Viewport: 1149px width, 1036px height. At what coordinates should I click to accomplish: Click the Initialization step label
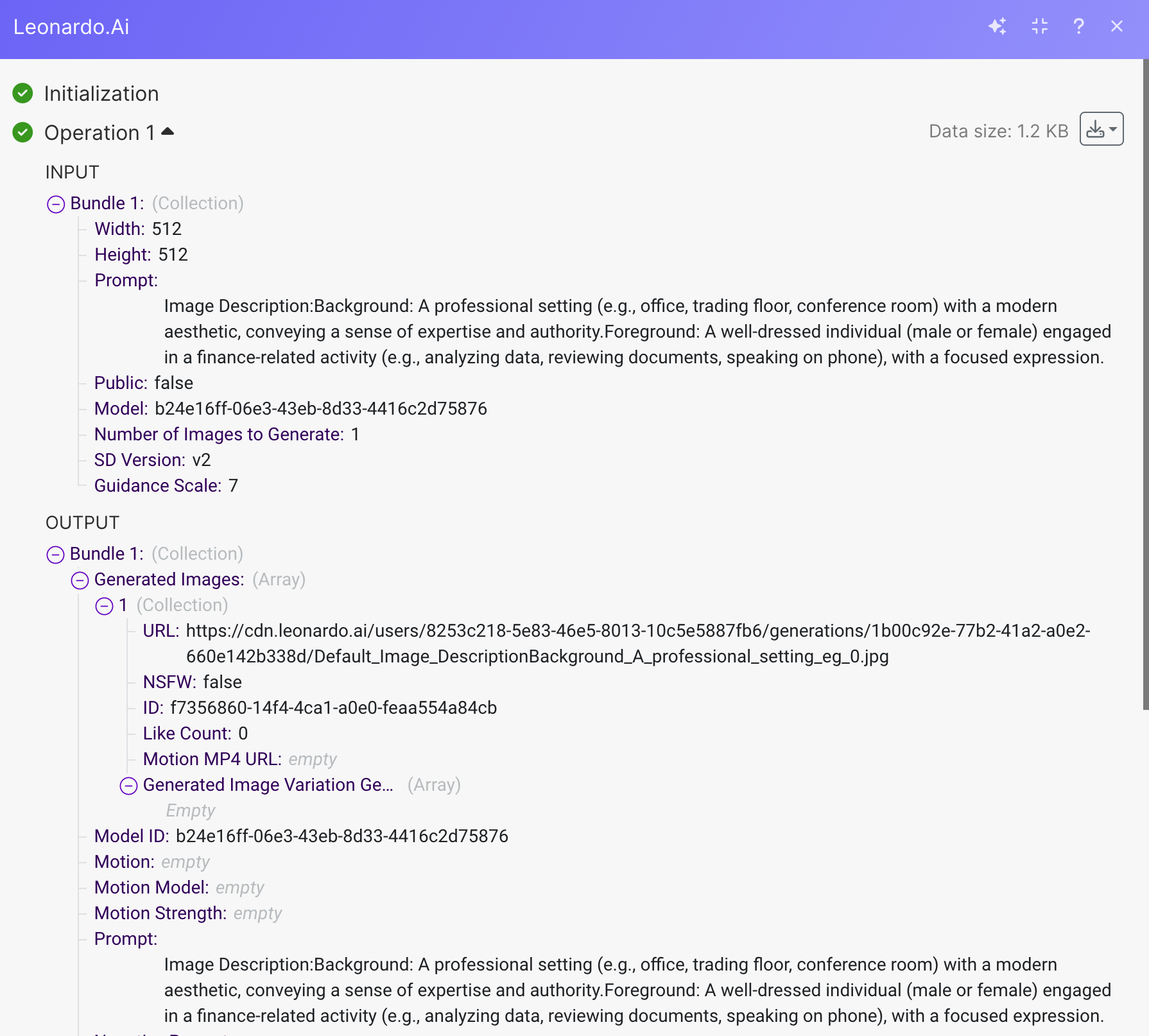coord(101,94)
